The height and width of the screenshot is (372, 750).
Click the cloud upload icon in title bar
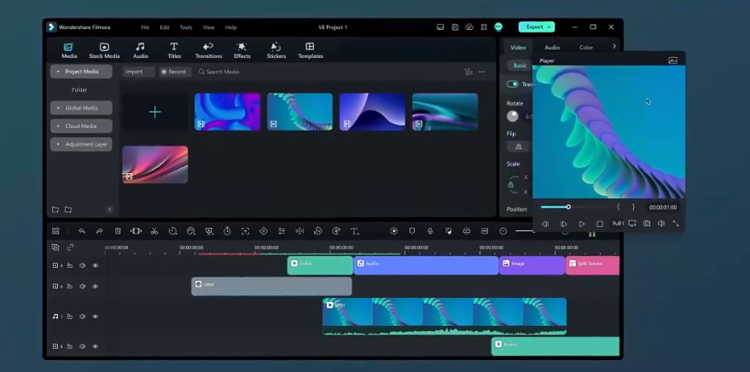pyautogui.click(x=469, y=27)
